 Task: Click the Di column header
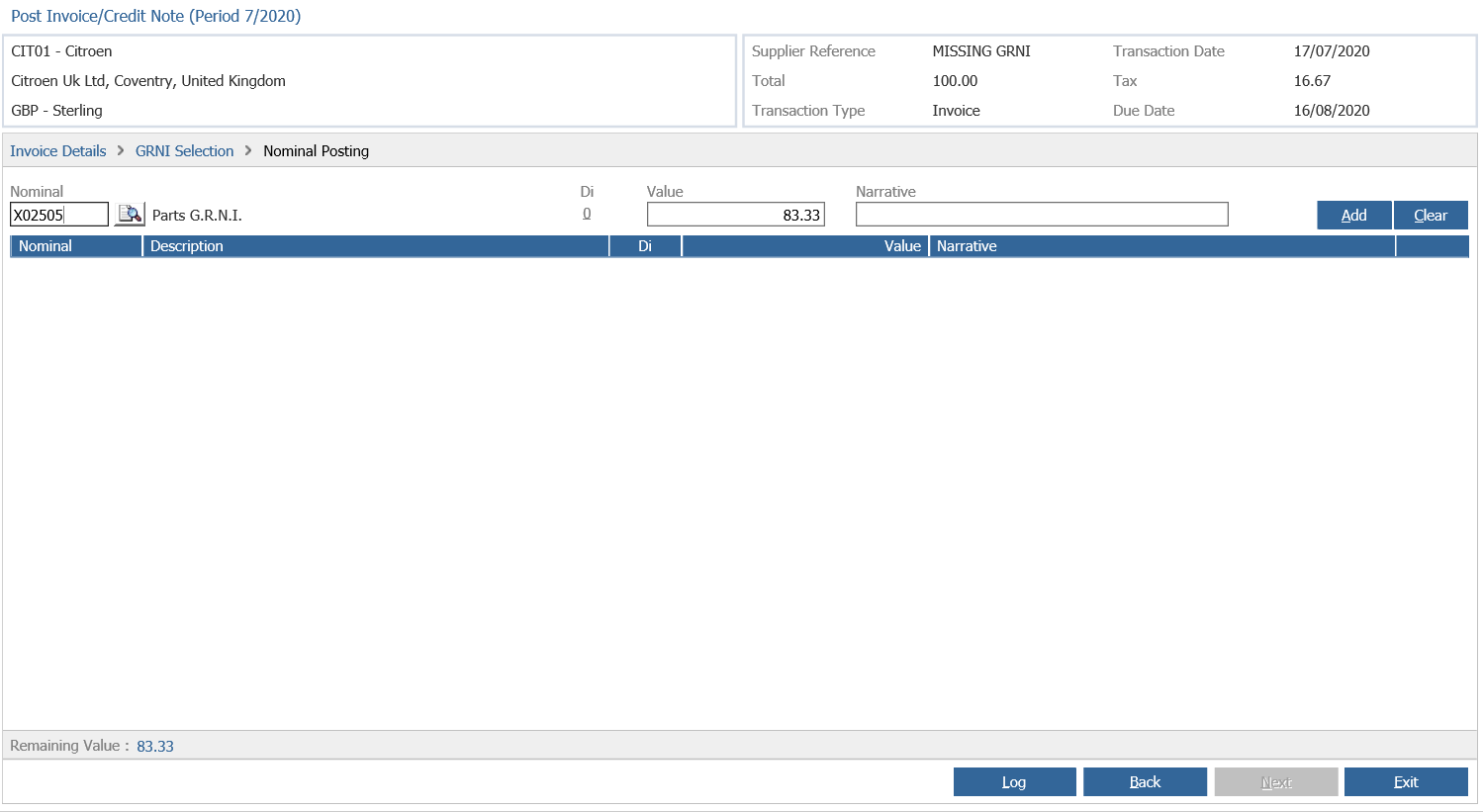(x=645, y=246)
